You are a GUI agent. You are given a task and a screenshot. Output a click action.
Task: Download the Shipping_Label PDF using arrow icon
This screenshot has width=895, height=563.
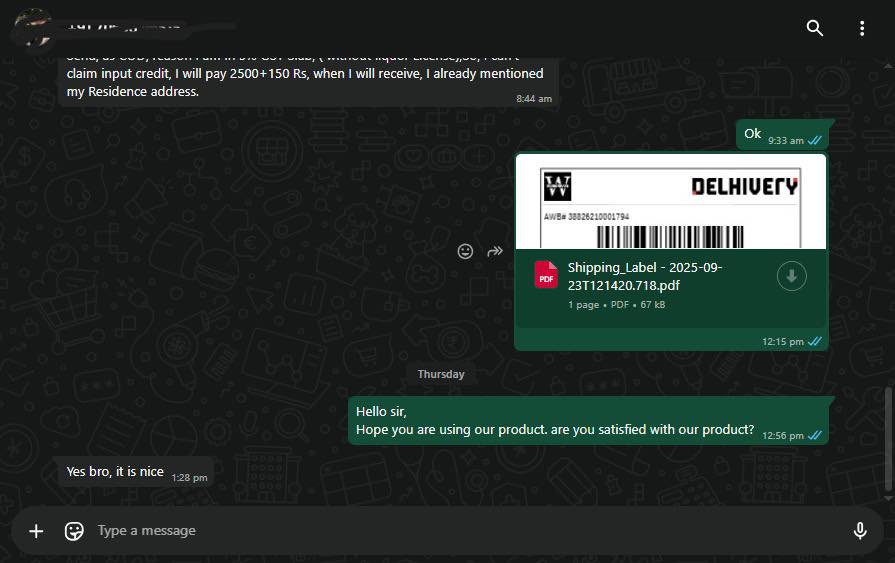pos(792,277)
